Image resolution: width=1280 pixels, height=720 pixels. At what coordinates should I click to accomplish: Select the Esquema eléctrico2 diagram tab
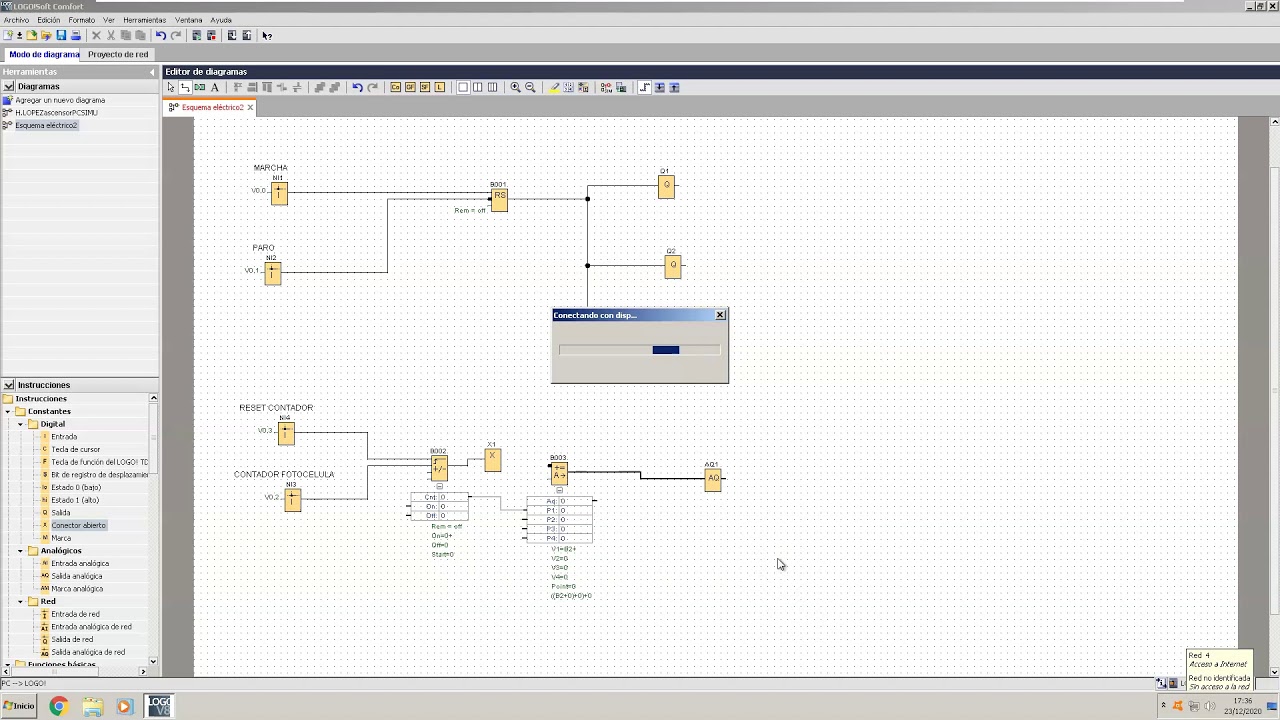click(212, 107)
